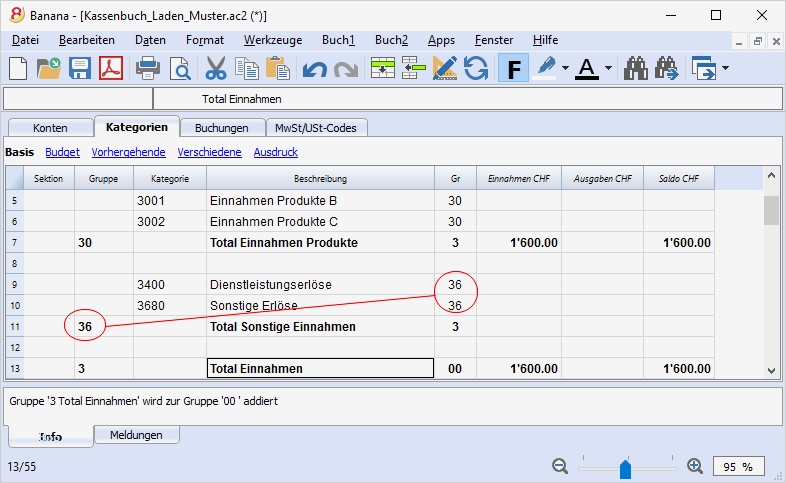Apply the highlighter fill color
The image size is (786, 483).
546,68
